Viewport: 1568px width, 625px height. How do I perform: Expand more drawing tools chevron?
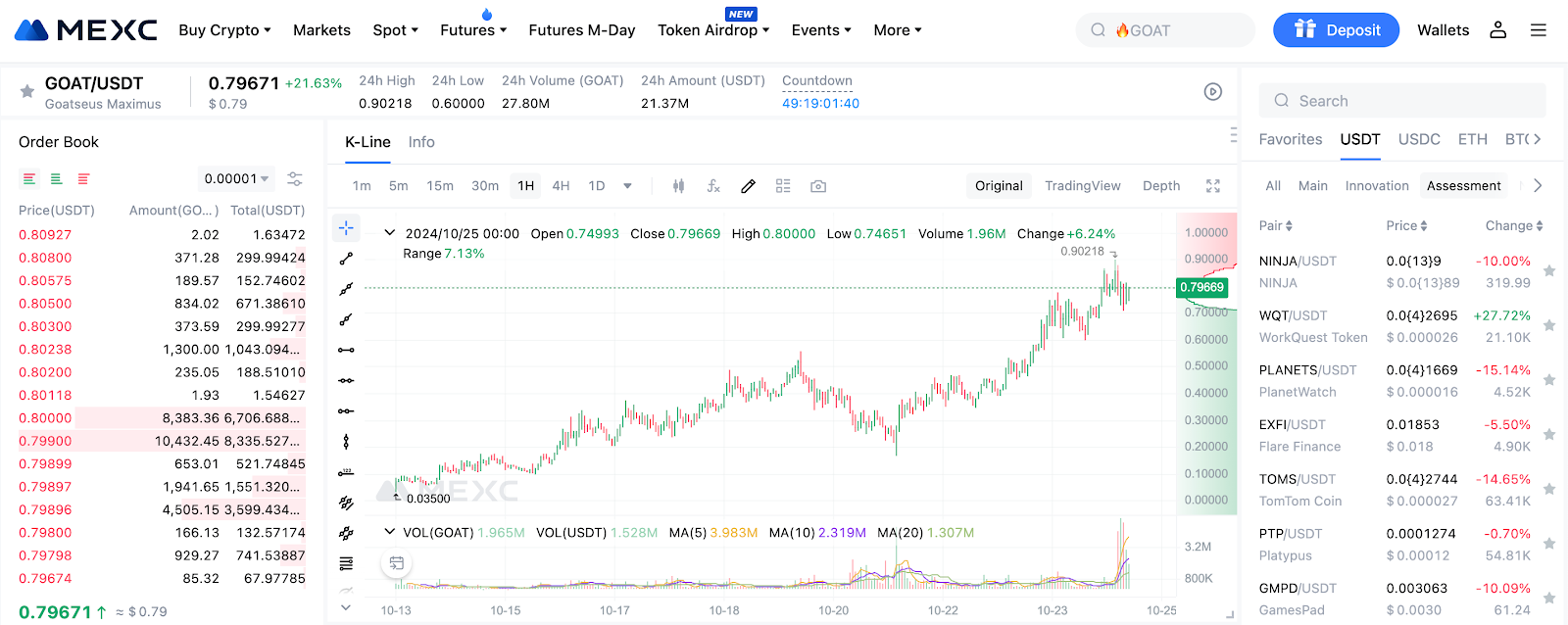[x=346, y=607]
